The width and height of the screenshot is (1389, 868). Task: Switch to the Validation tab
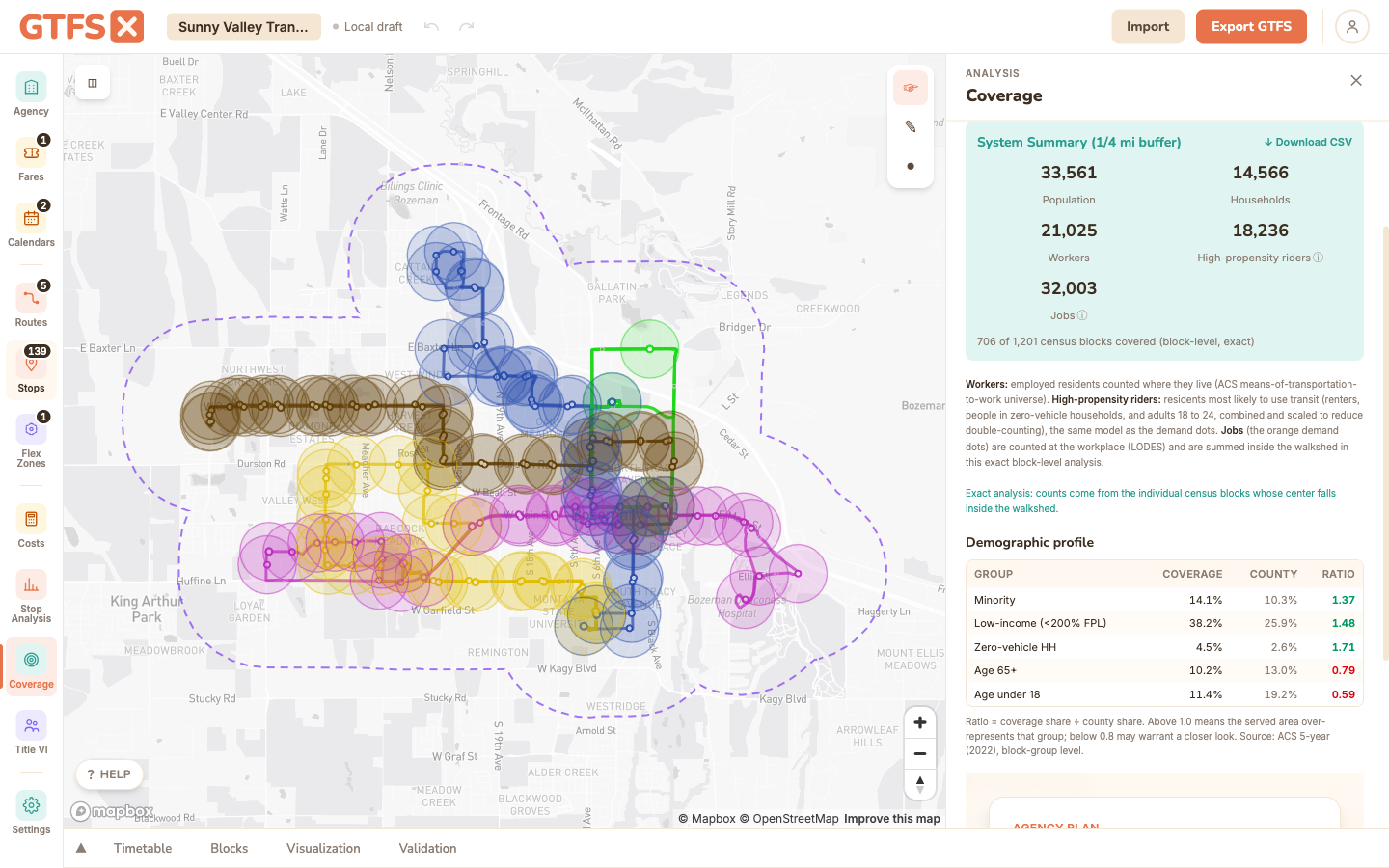[427, 849]
